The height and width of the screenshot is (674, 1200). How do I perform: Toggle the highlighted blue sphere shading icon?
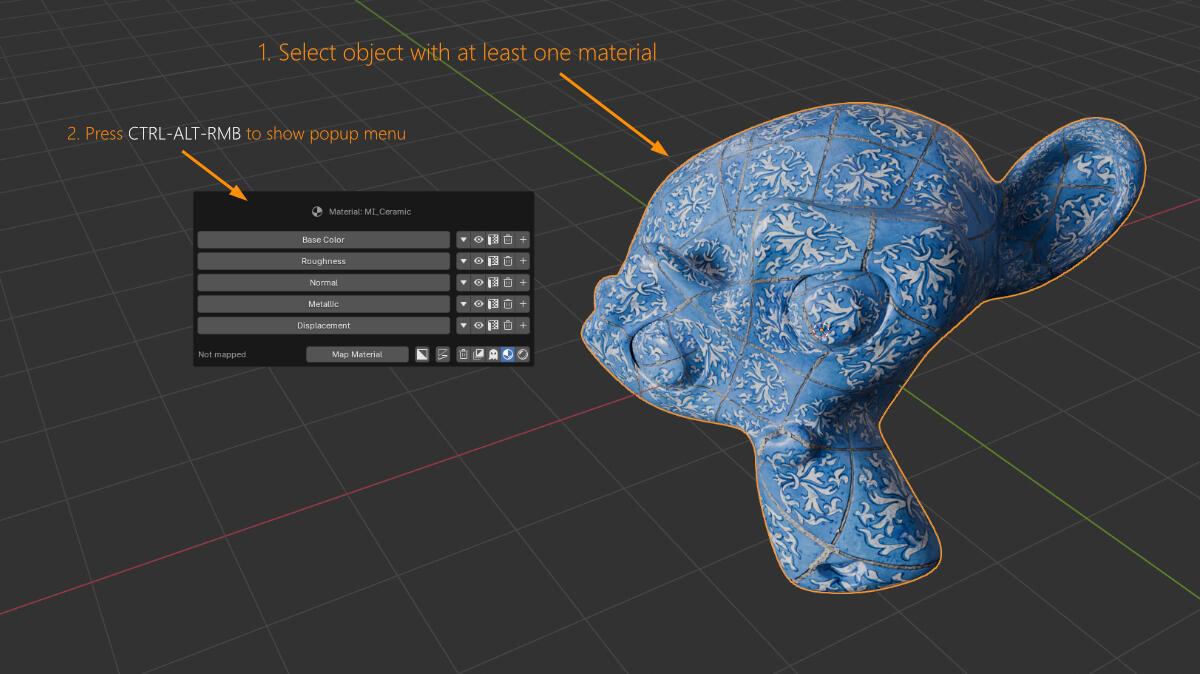click(507, 354)
